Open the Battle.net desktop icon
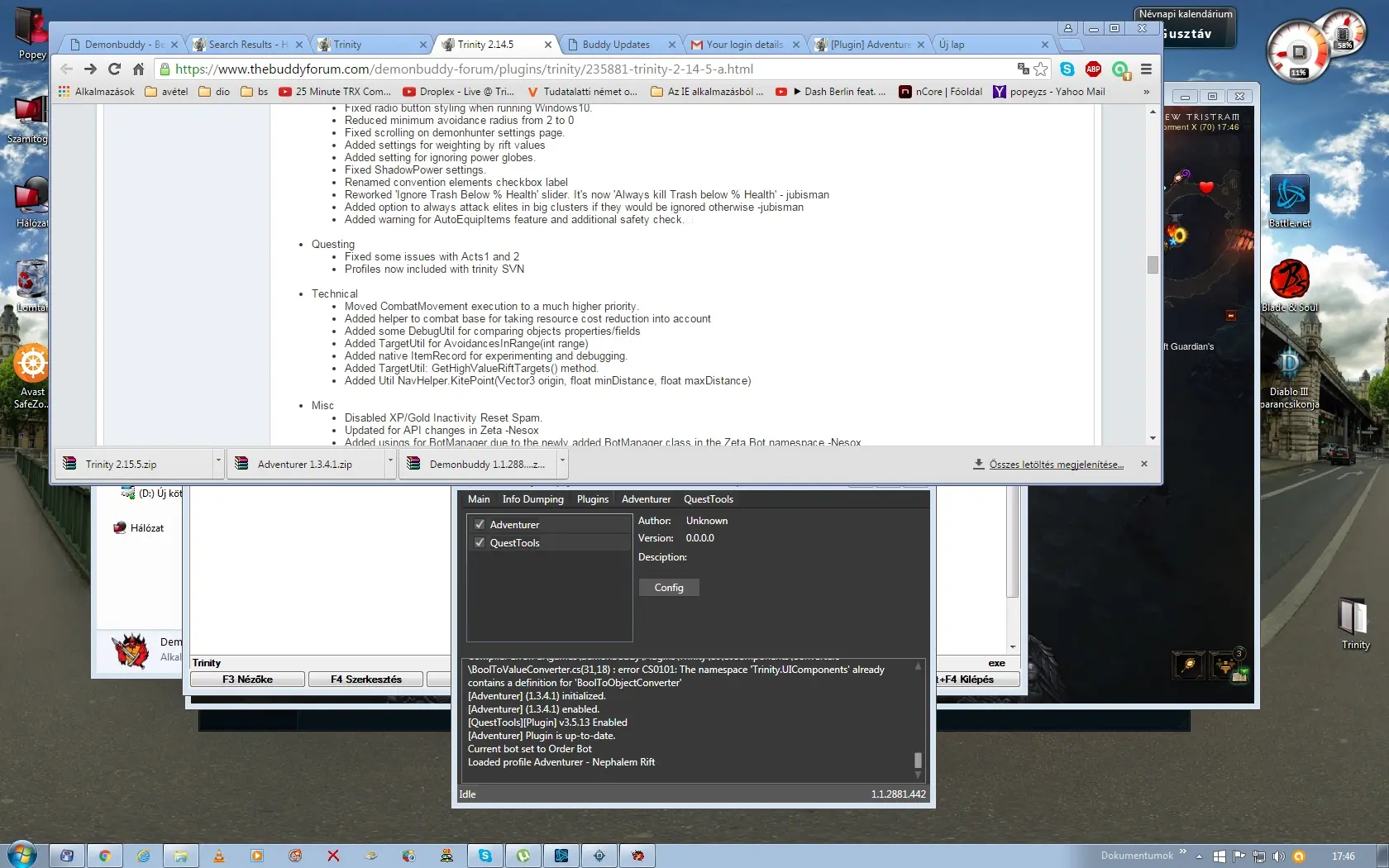1389x868 pixels. point(1290,201)
